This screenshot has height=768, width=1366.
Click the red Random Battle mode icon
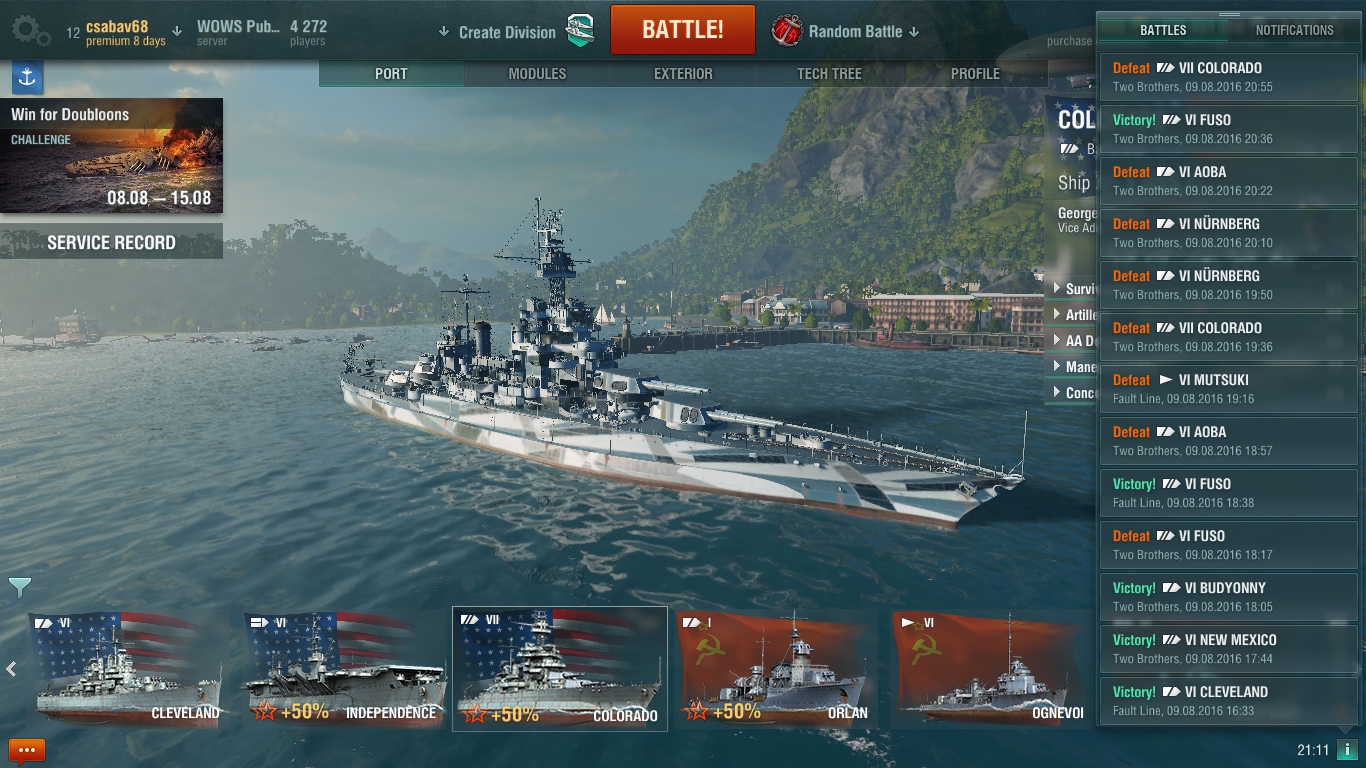click(x=787, y=31)
